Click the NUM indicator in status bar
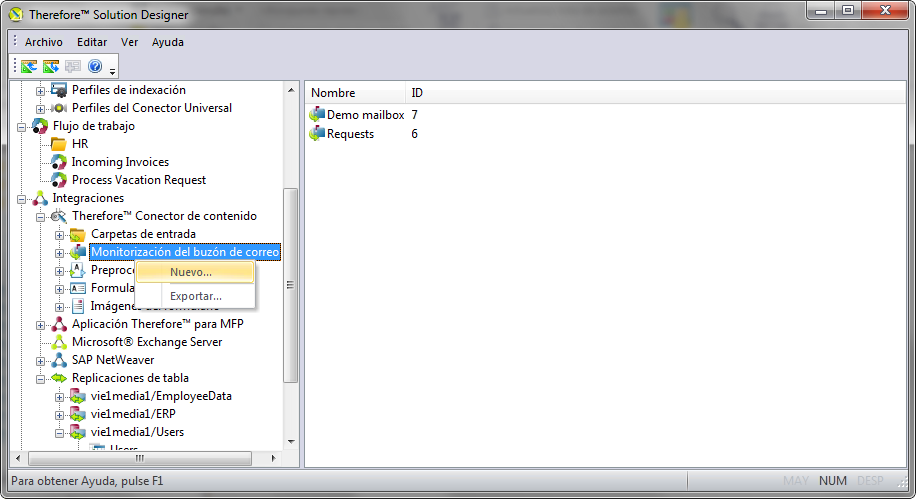Image resolution: width=916 pixels, height=499 pixels. [x=832, y=481]
